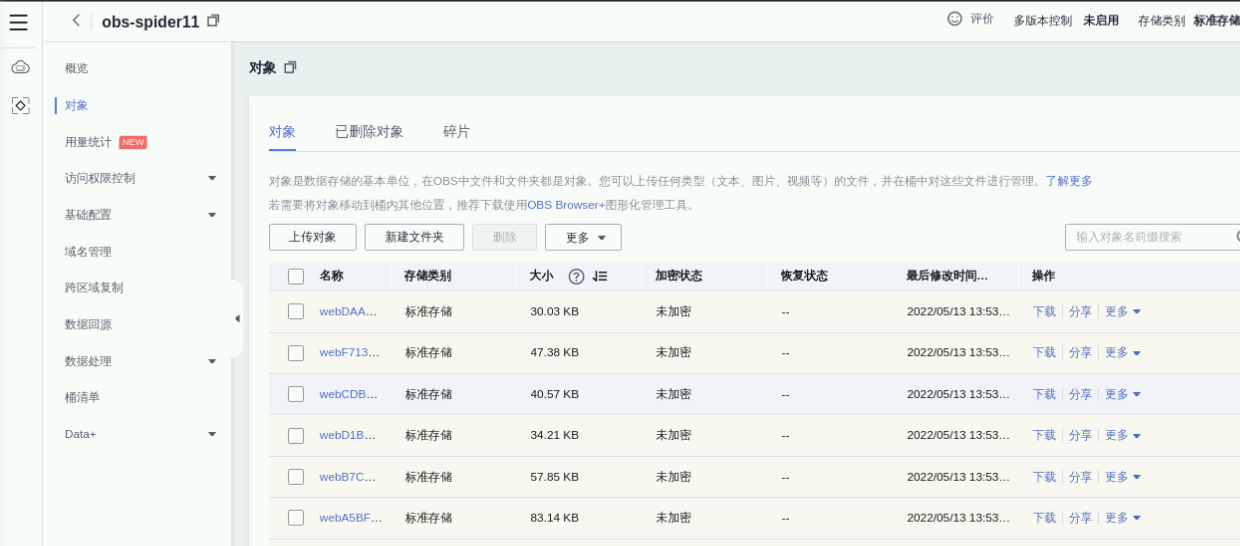Focus the object name prefix search field
The width and height of the screenshot is (1240, 546).
(1150, 237)
